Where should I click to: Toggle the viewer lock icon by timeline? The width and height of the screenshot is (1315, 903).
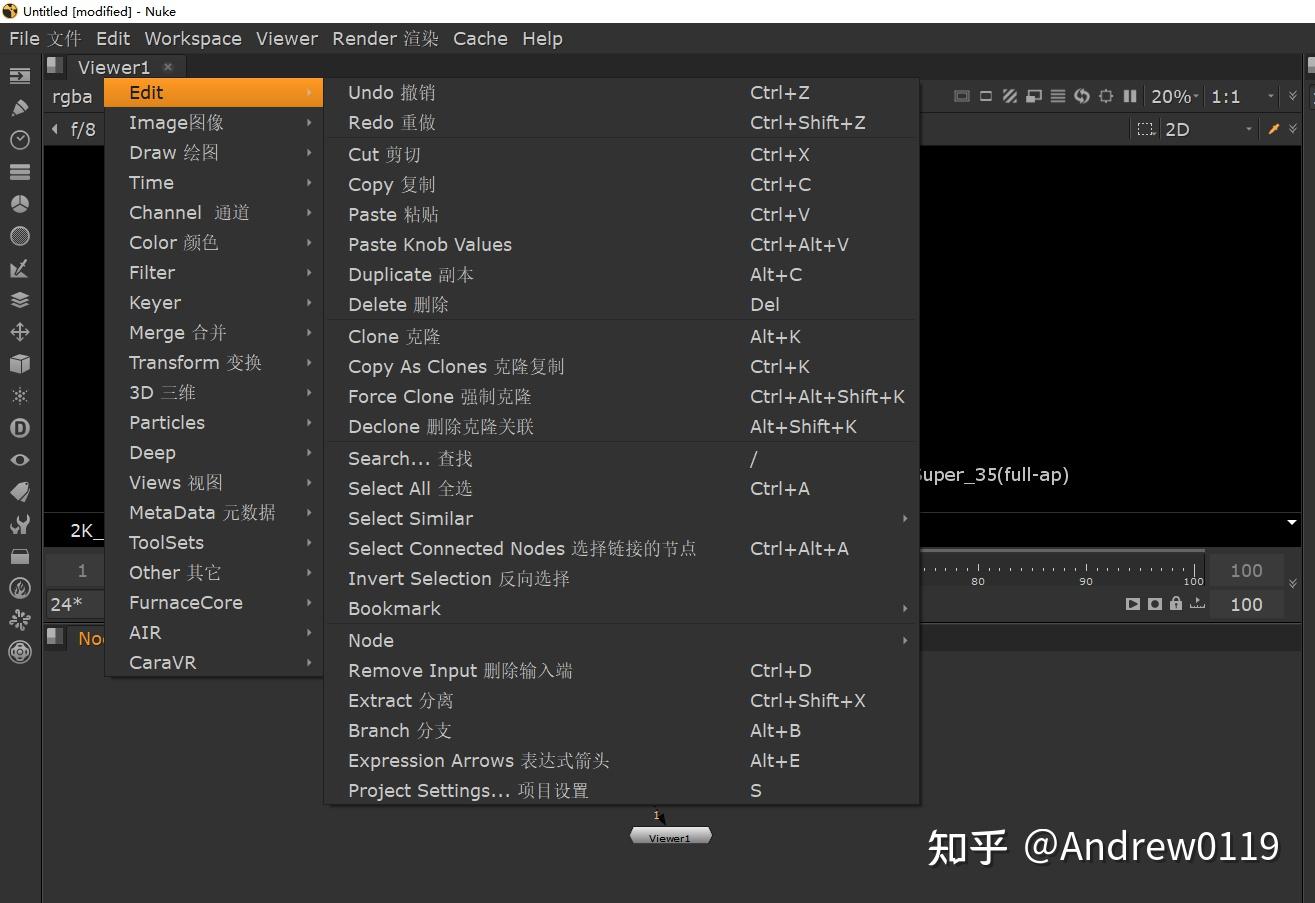point(1176,604)
